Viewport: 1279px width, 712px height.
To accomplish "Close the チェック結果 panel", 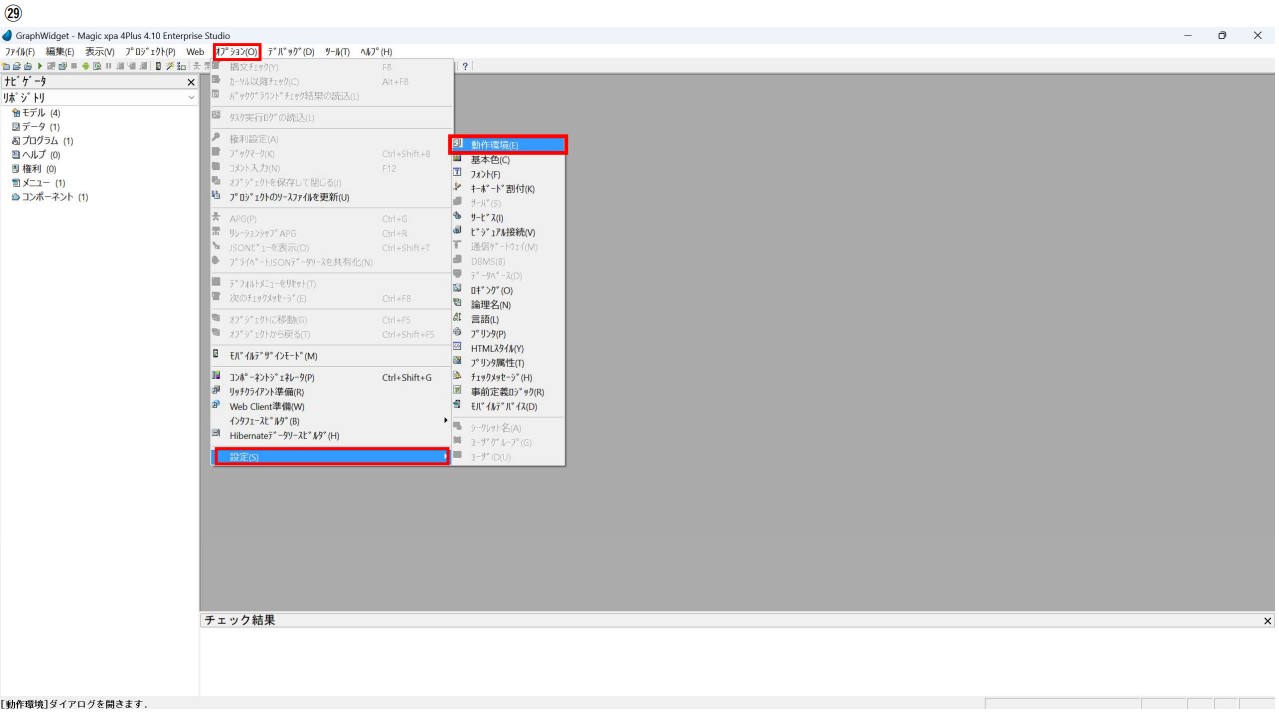I will coord(1269,621).
